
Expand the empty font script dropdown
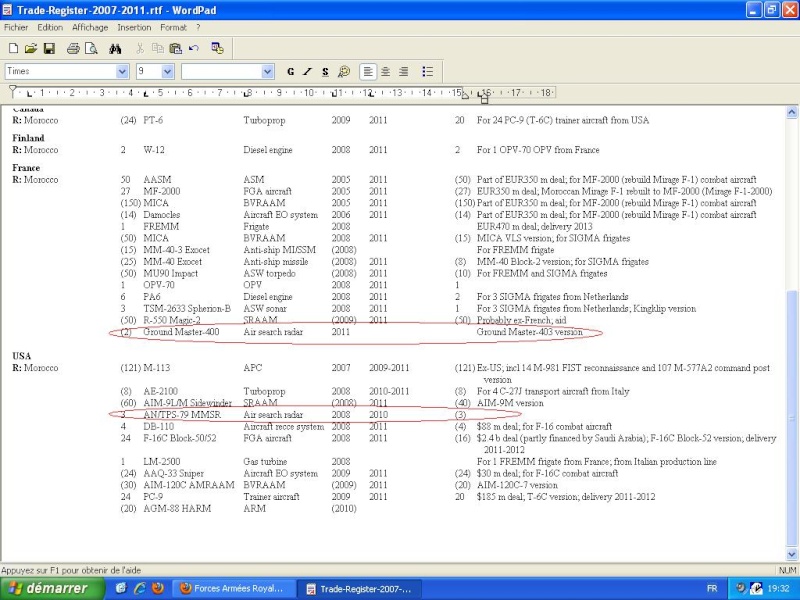268,71
